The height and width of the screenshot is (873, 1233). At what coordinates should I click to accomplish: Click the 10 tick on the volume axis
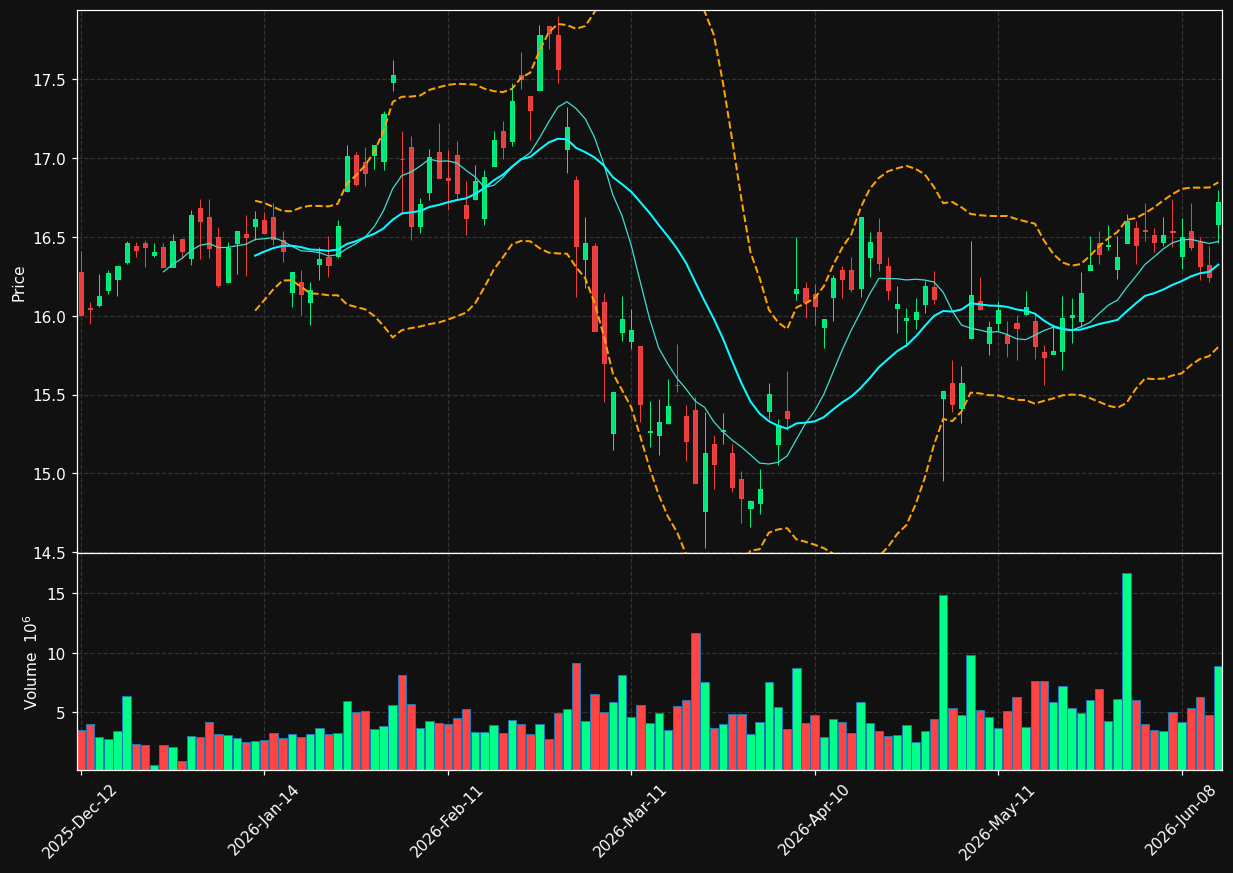(x=58, y=654)
